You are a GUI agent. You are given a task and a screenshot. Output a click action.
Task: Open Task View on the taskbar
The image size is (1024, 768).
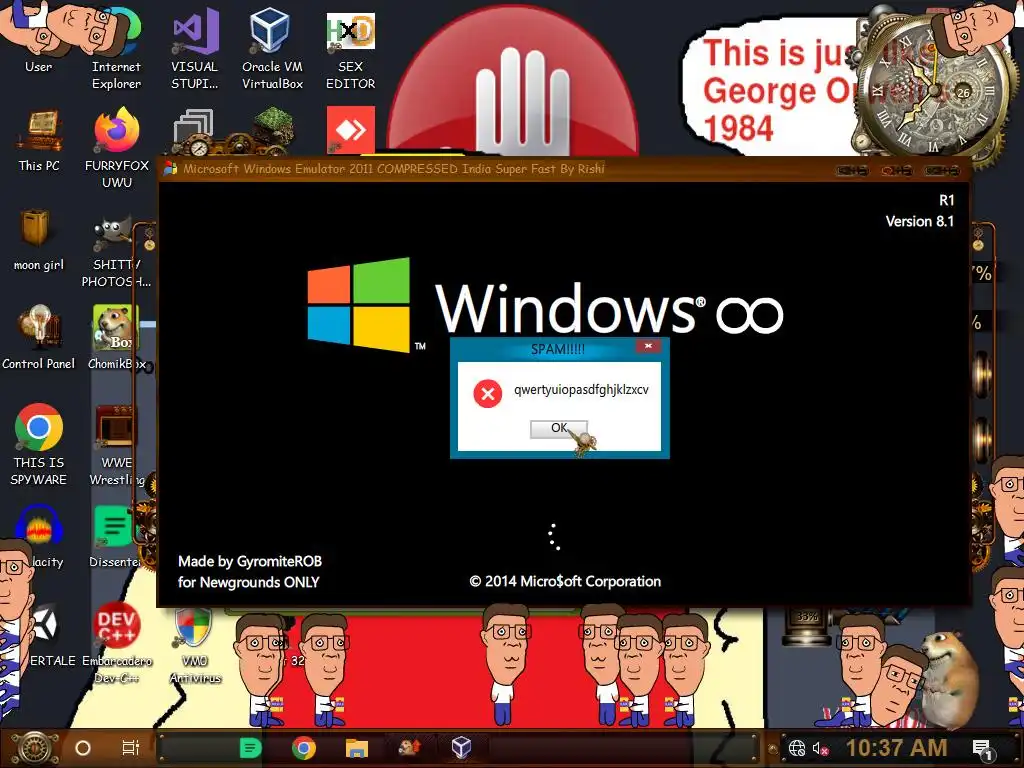131,748
